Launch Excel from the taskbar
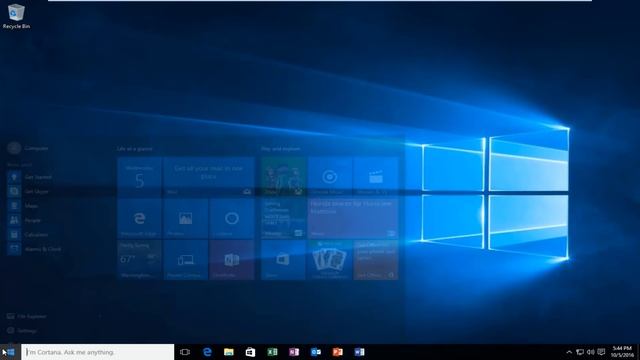 pos(272,352)
